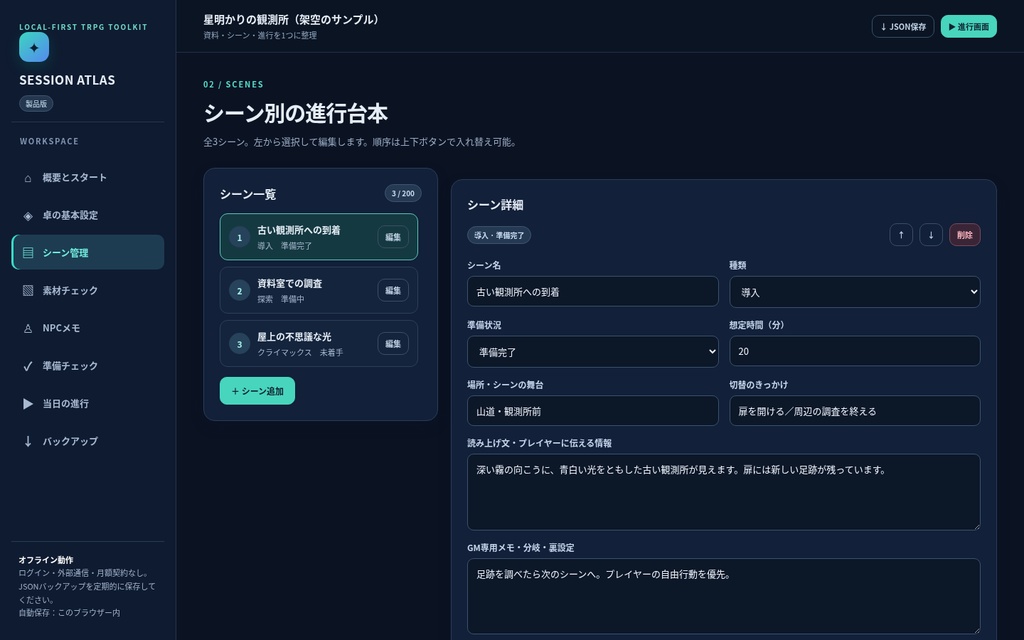Click into the 読み上げ文 textarea
This screenshot has height=640, width=1024.
[x=724, y=492]
